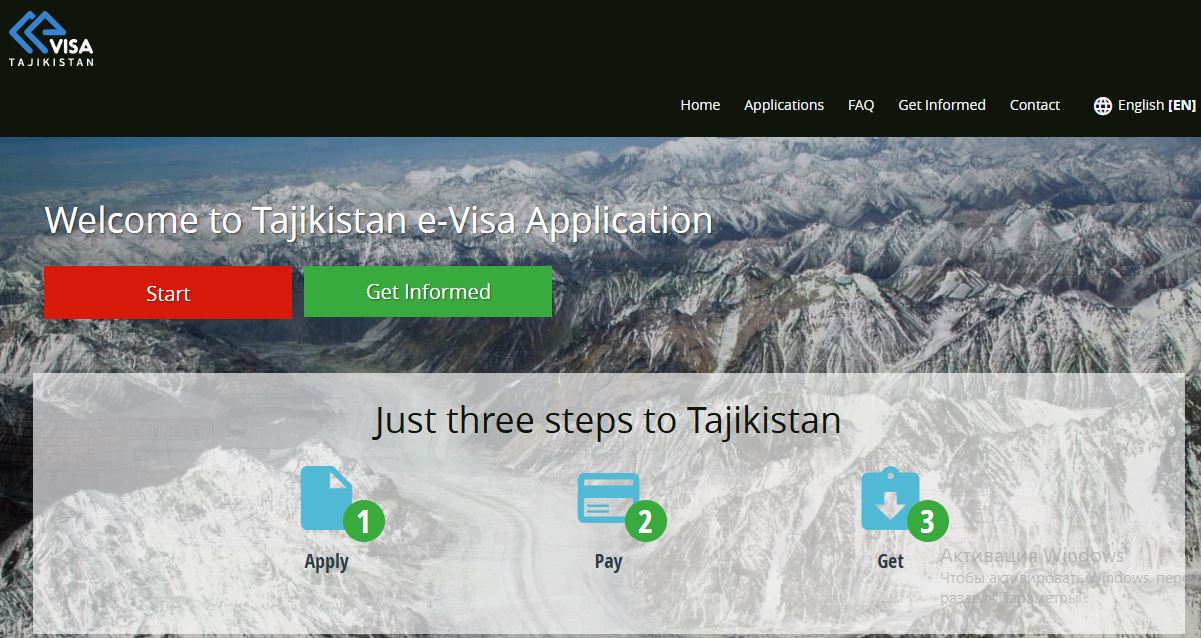Click the Pay credit card icon

click(608, 498)
